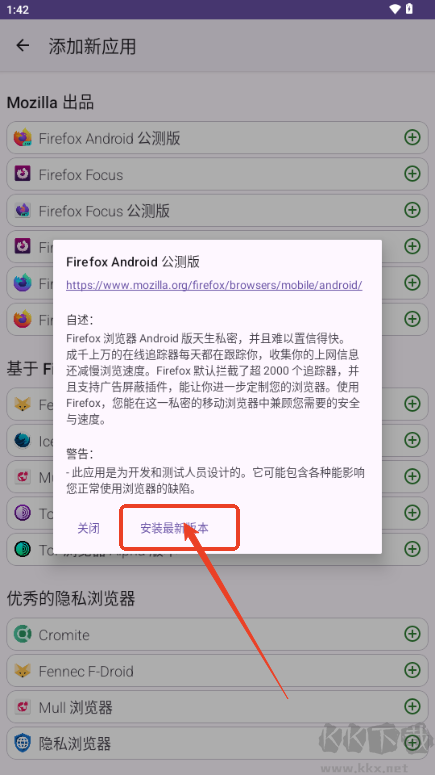
Task: Click 安装最新版本 button in dialog
Action: (x=174, y=528)
